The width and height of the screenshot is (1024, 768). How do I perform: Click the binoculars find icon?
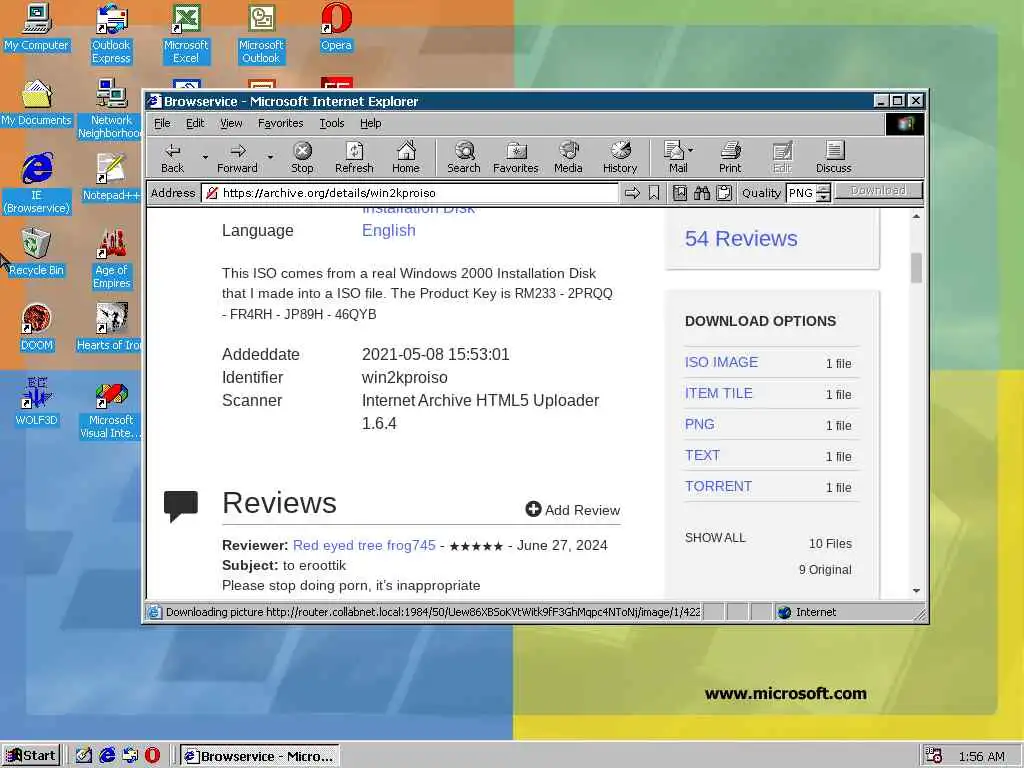(x=702, y=193)
